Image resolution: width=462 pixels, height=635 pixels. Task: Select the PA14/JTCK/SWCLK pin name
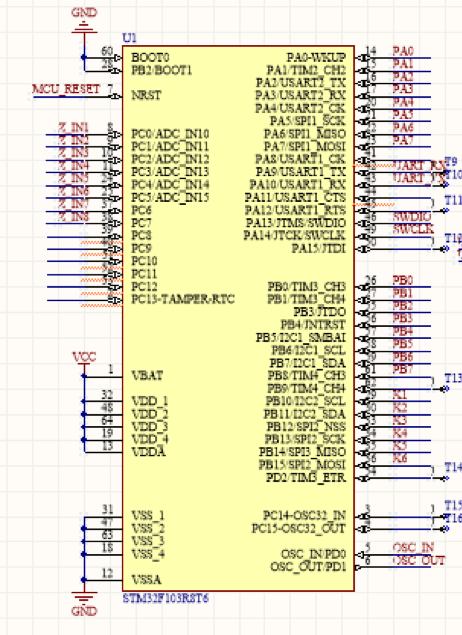click(295, 236)
